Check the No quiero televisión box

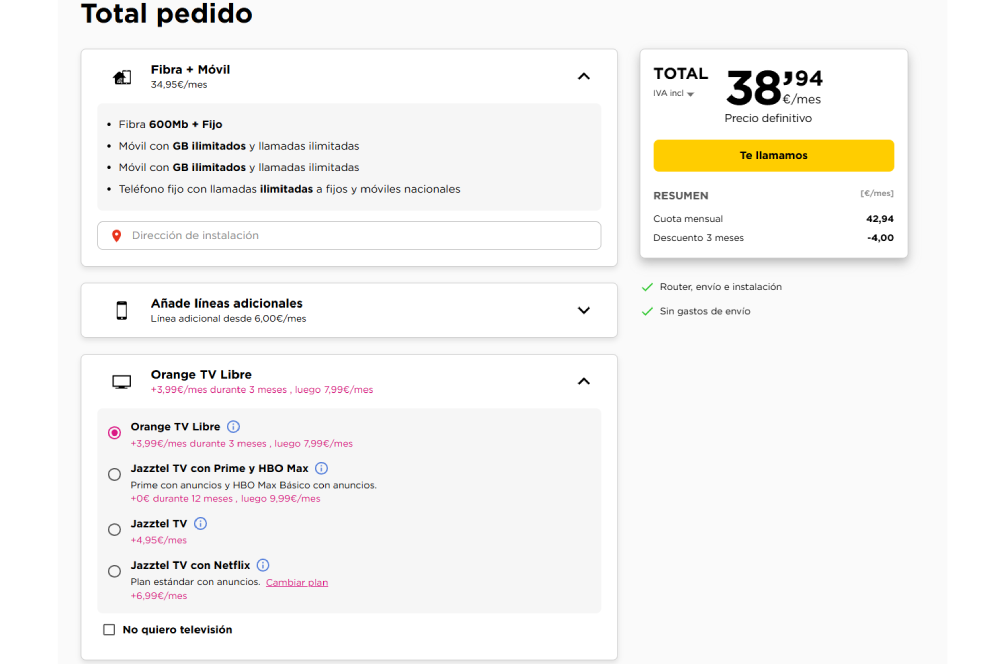click(x=109, y=629)
